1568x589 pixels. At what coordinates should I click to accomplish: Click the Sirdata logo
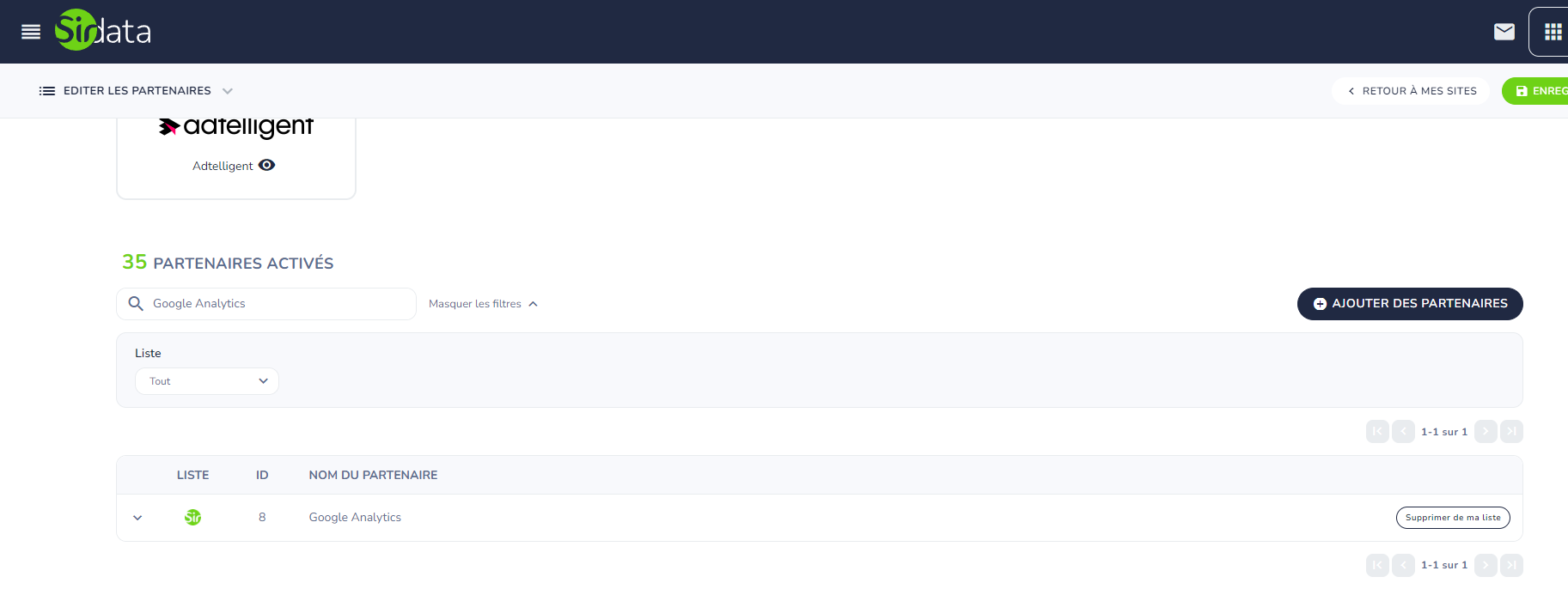coord(103,31)
